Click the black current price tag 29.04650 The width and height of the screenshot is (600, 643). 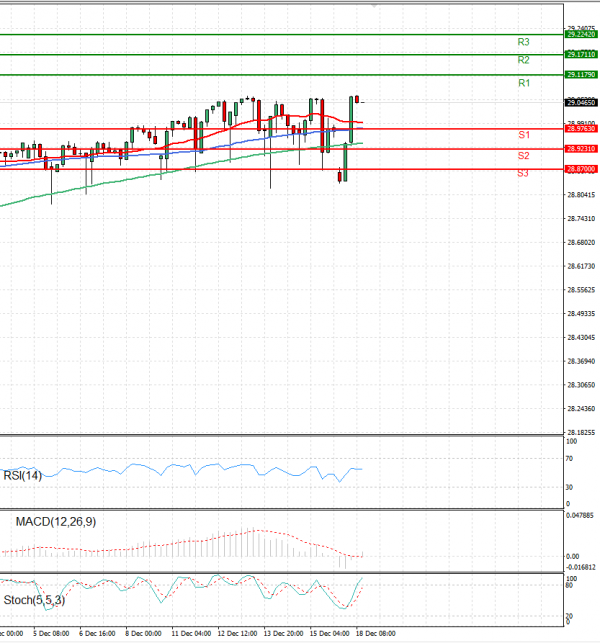[x=581, y=102]
